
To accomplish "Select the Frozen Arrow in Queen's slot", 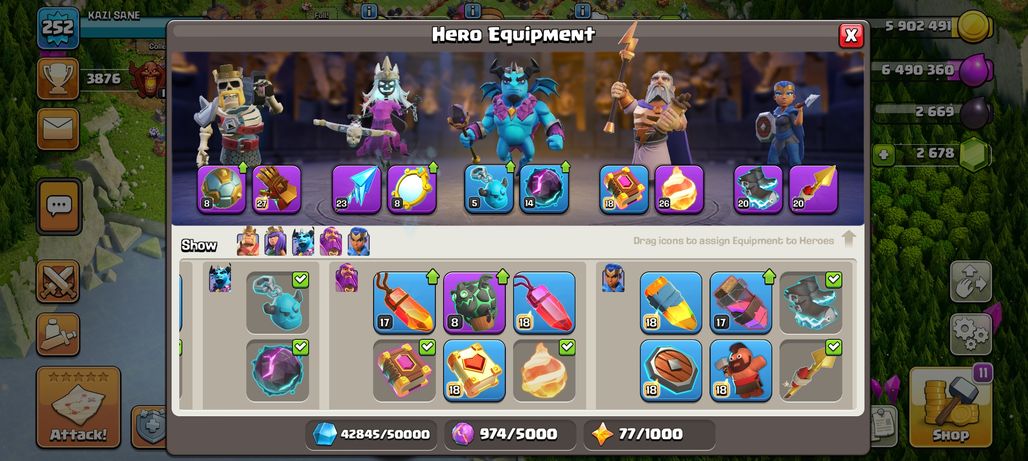I will (x=357, y=189).
